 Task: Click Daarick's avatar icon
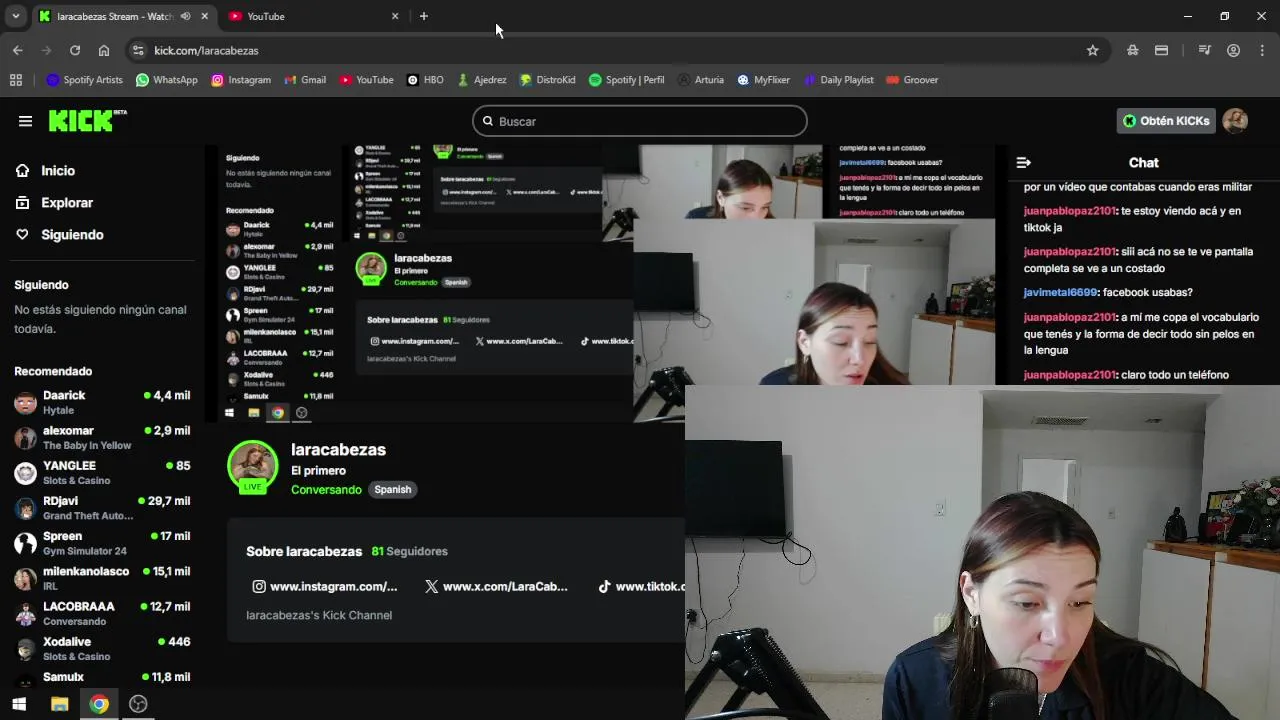(x=25, y=403)
